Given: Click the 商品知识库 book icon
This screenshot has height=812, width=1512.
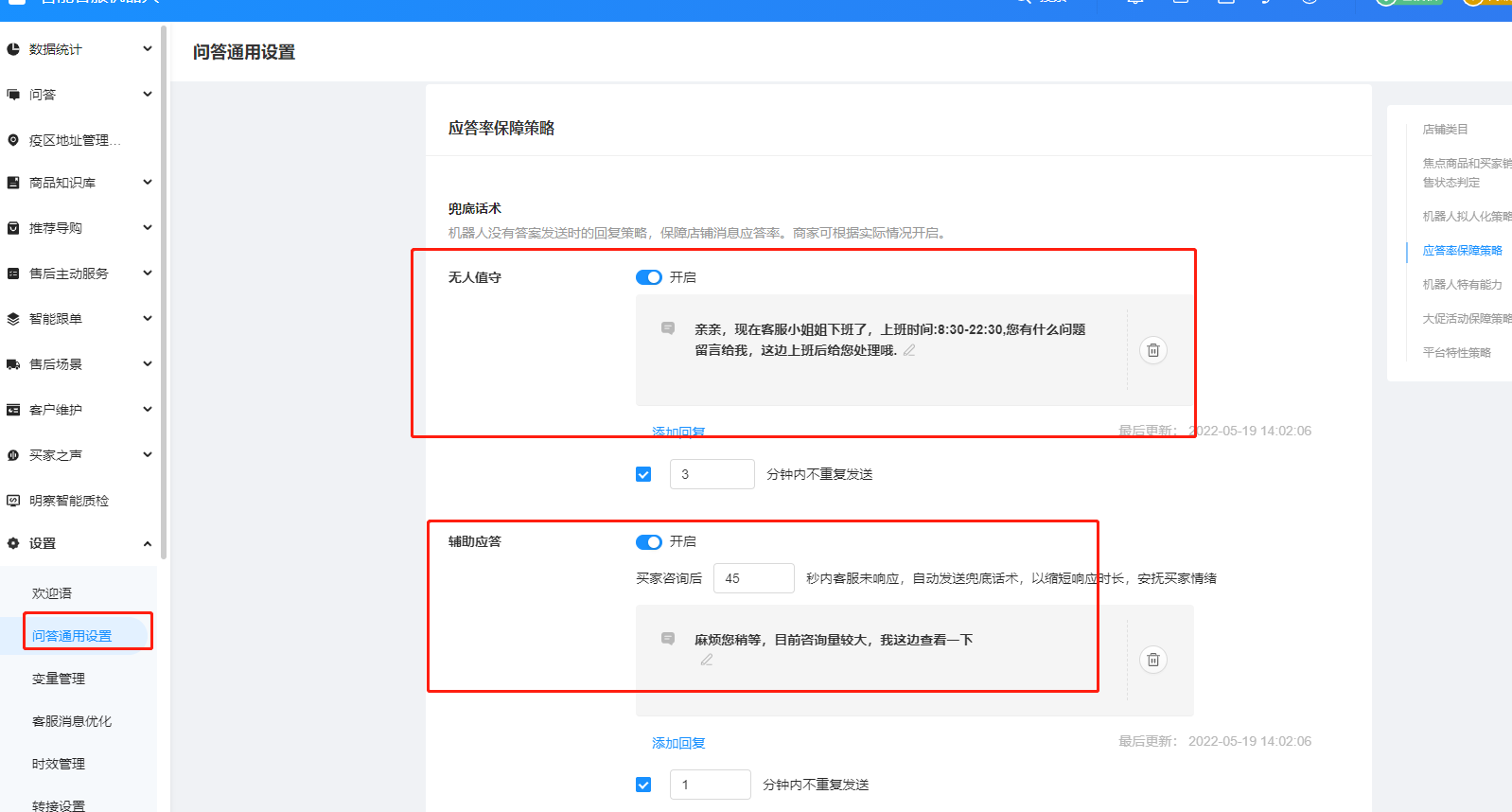Looking at the screenshot, I should 13,183.
